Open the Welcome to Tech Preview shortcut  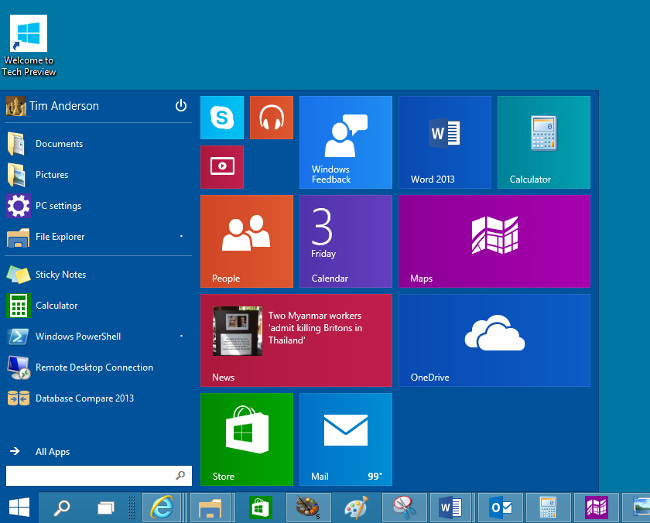[x=29, y=46]
